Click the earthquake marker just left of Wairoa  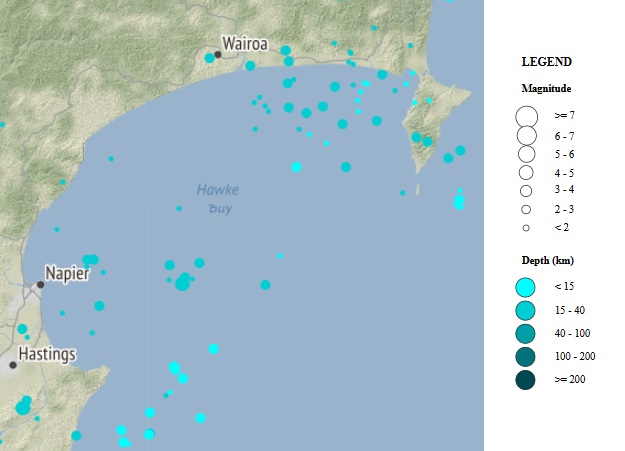click(x=210, y=58)
